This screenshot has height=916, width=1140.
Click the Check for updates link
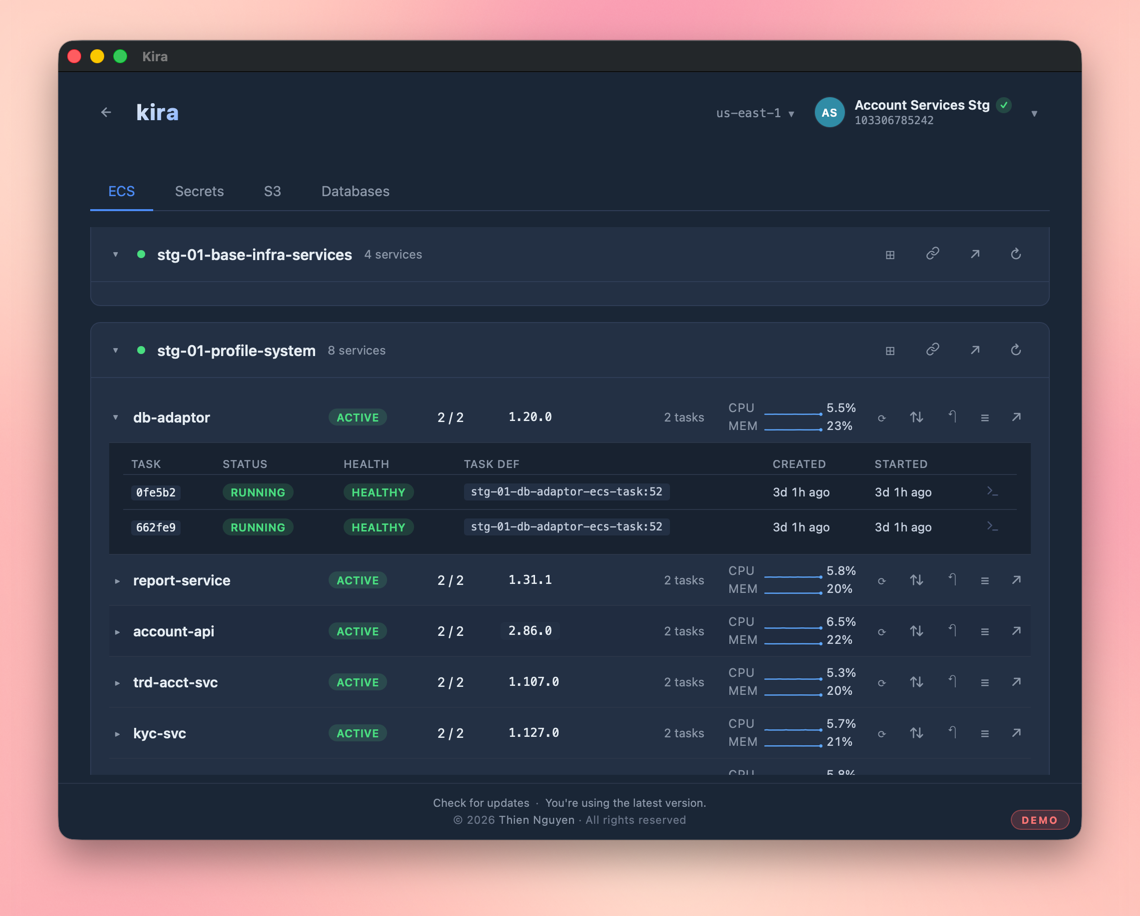[481, 803]
